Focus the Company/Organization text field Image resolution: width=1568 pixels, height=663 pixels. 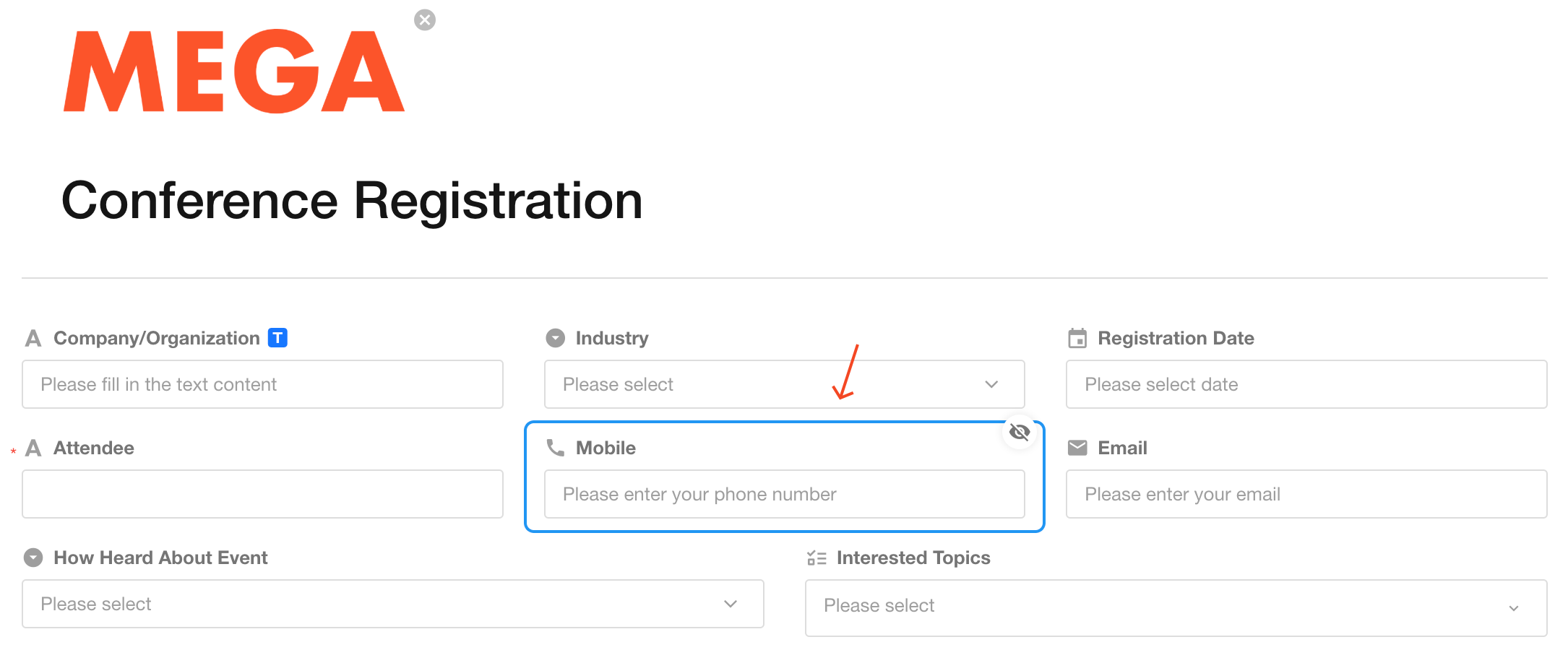click(x=262, y=384)
